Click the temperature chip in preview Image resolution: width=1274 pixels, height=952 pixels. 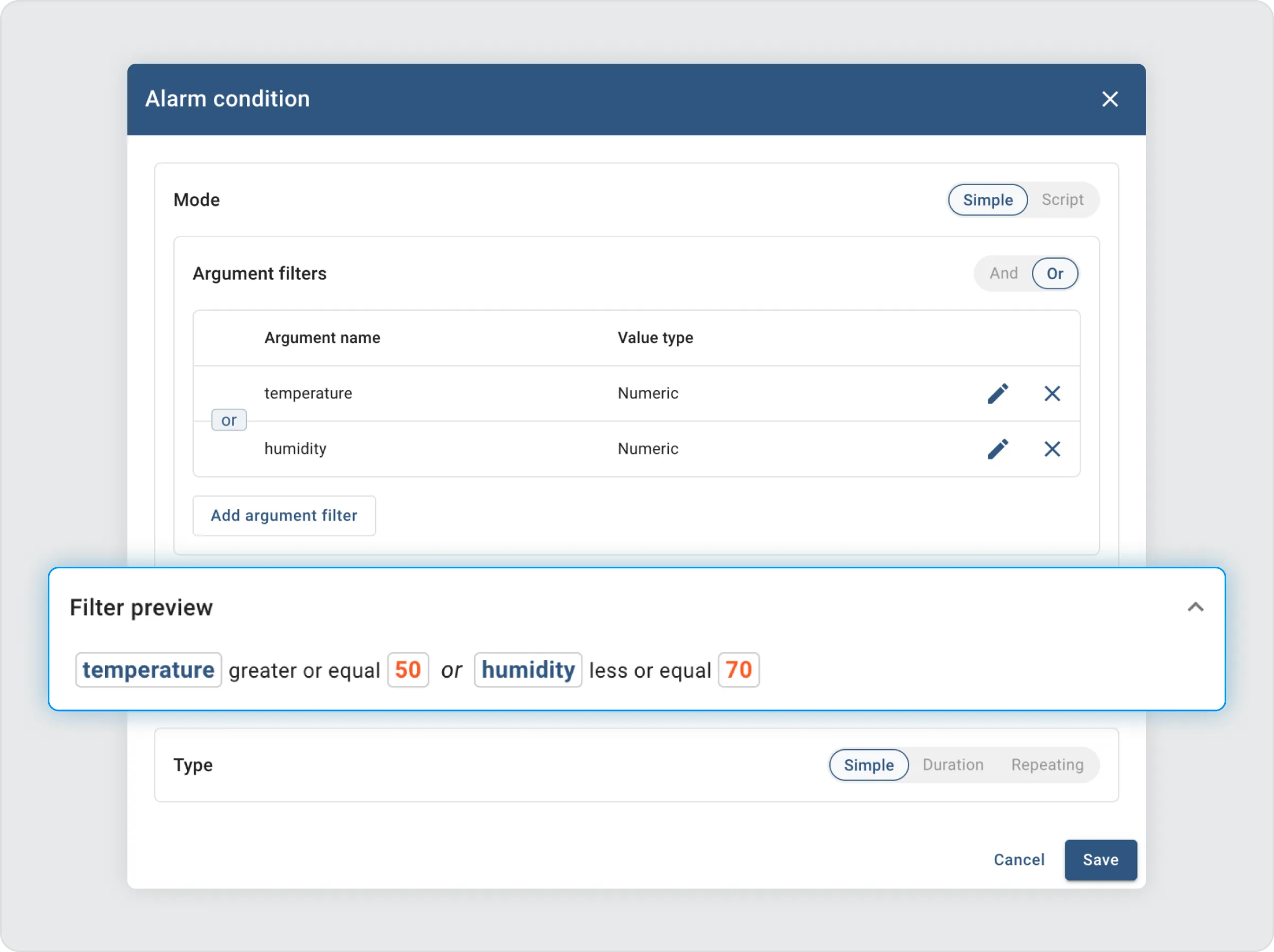tap(149, 670)
